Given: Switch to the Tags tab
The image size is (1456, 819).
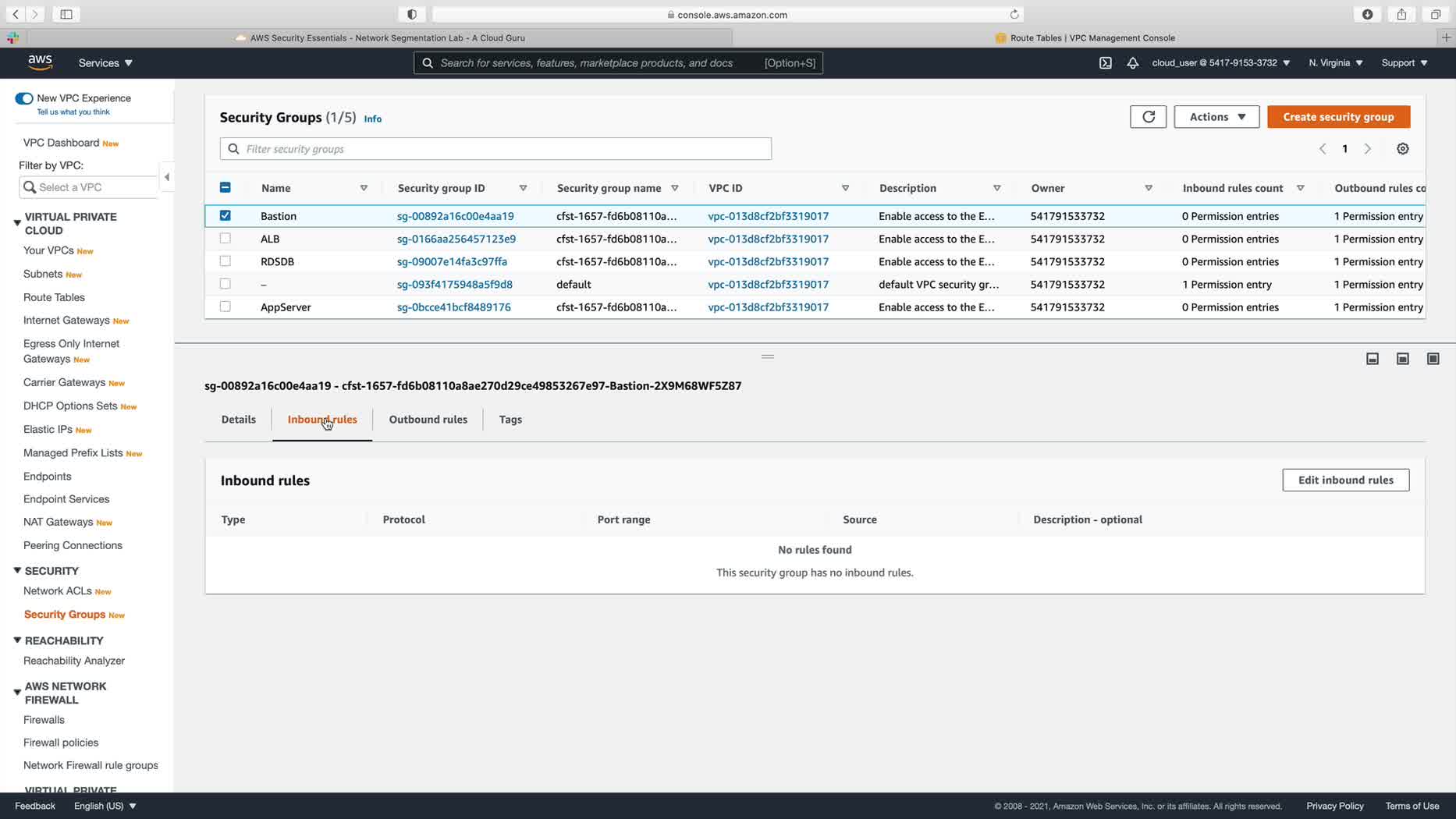Looking at the screenshot, I should pos(510,420).
